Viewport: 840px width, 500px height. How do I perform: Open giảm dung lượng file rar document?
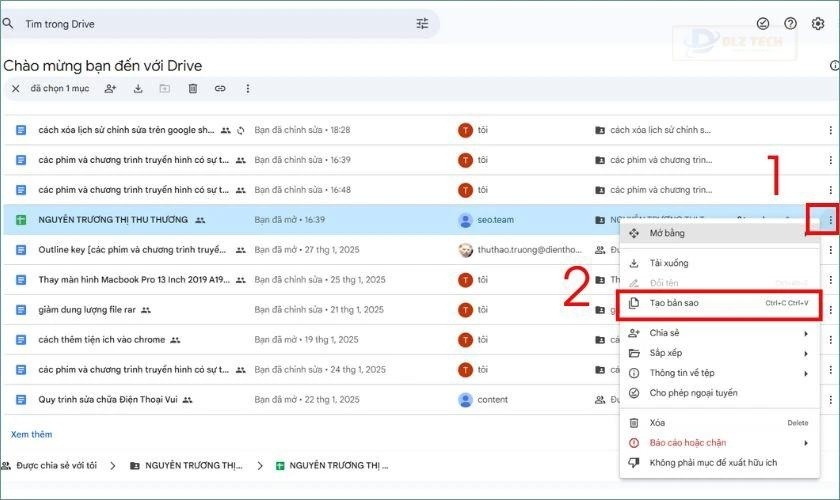(87, 310)
